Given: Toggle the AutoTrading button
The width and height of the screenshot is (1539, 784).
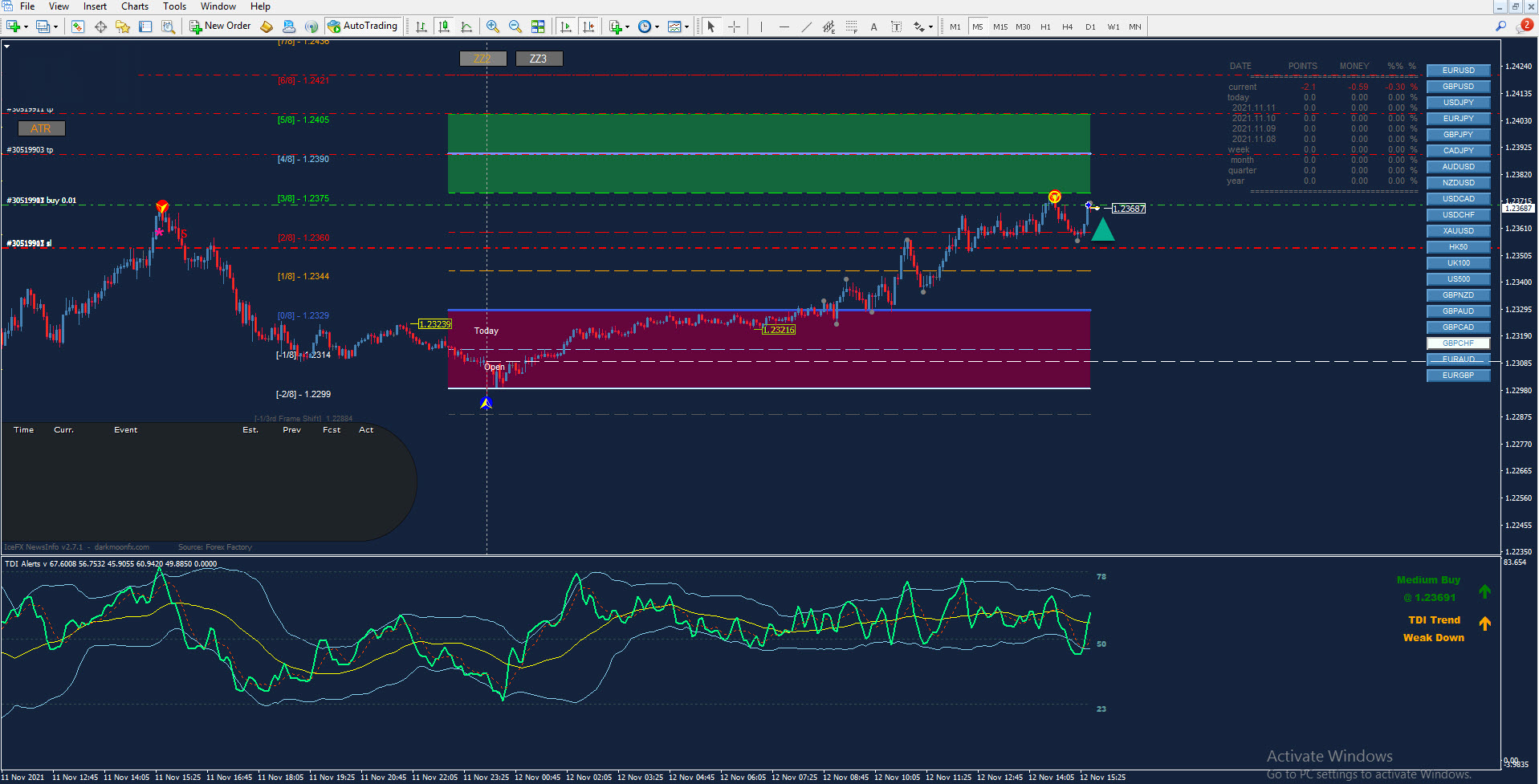Looking at the screenshot, I should (363, 26).
